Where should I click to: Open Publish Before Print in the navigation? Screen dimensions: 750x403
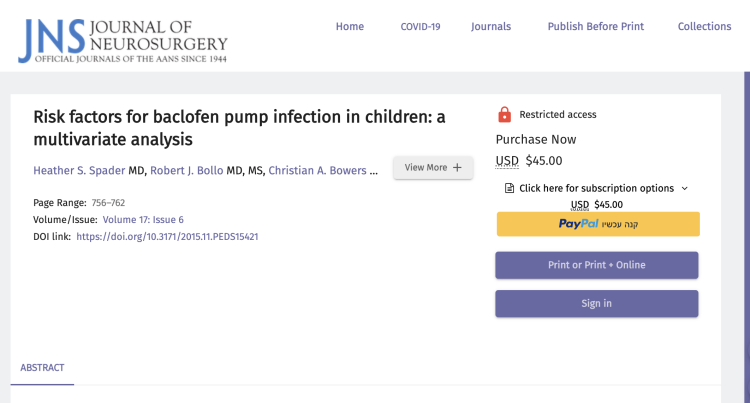coord(595,26)
